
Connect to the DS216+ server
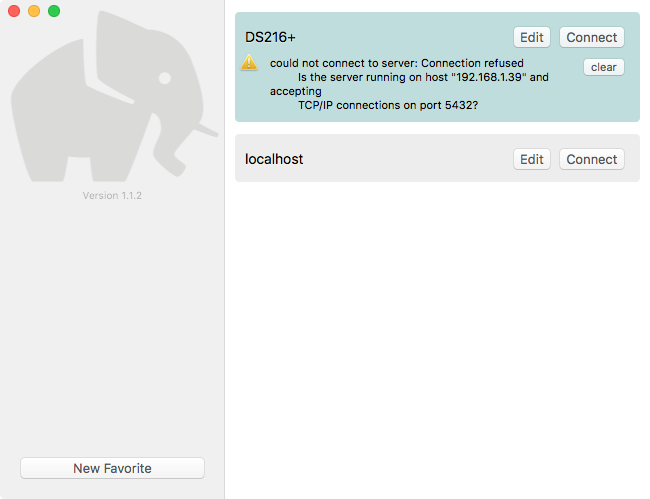(592, 37)
